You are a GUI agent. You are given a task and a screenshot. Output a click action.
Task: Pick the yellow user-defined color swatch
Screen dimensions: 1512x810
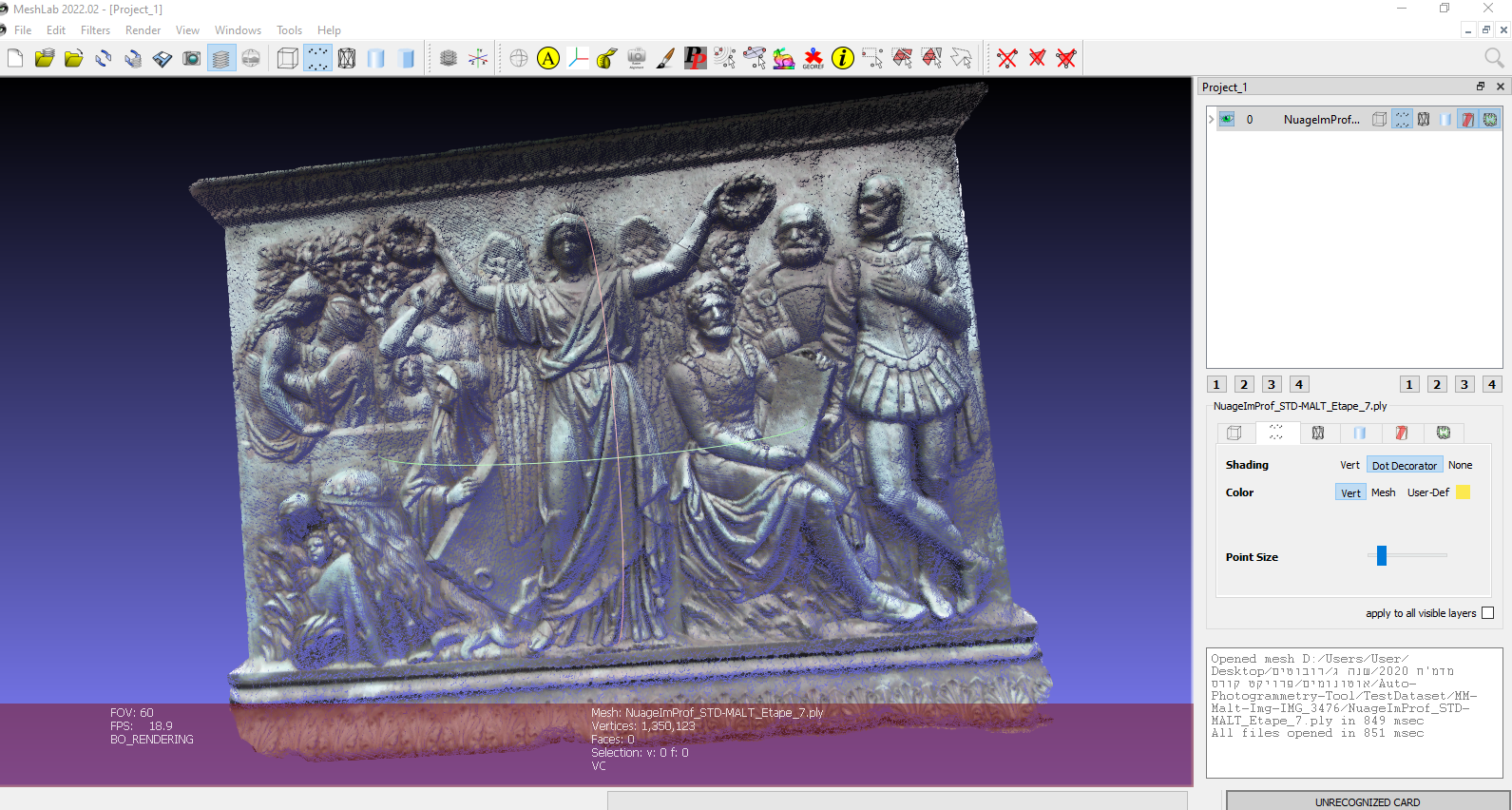[x=1463, y=492]
